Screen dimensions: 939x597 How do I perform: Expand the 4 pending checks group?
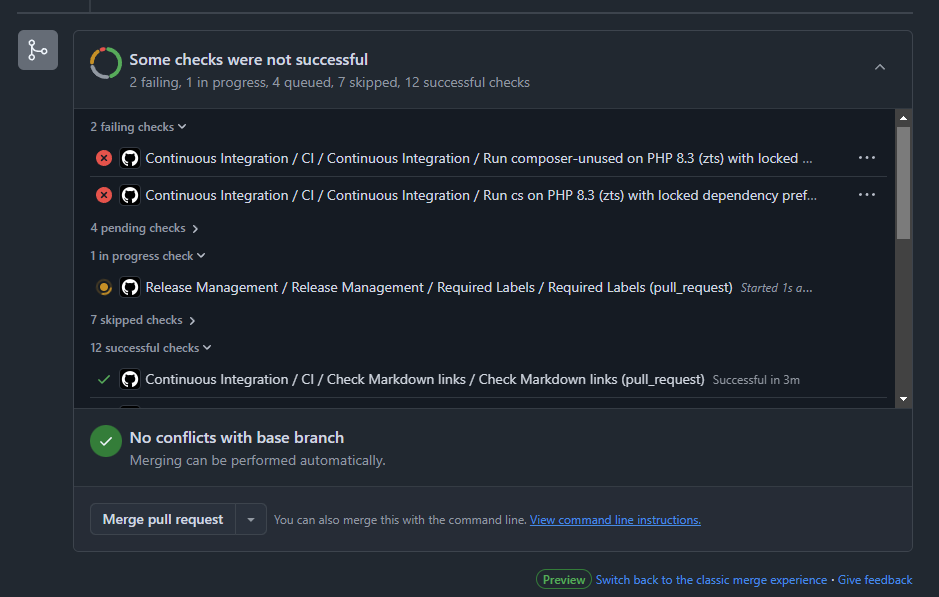(144, 228)
